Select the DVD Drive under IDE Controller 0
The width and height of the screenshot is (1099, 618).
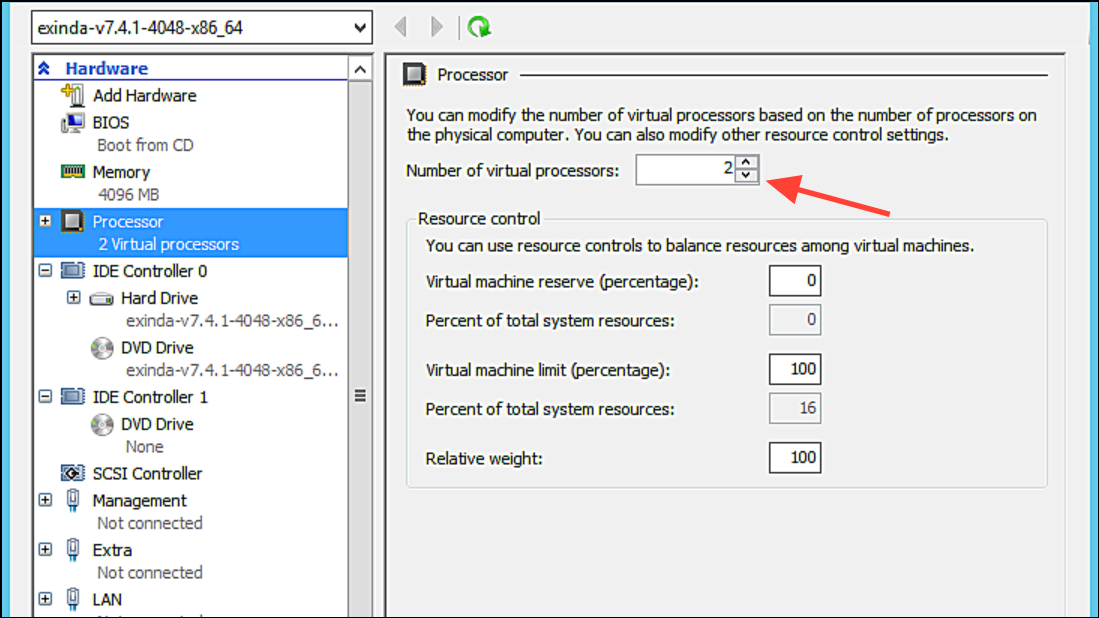pos(157,348)
